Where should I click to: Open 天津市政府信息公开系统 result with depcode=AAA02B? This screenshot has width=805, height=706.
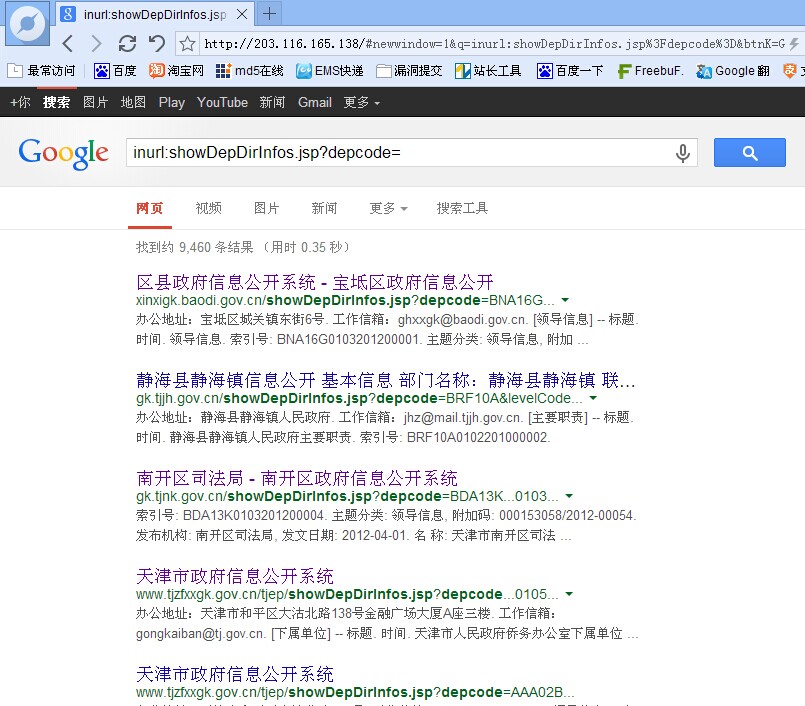(235, 674)
